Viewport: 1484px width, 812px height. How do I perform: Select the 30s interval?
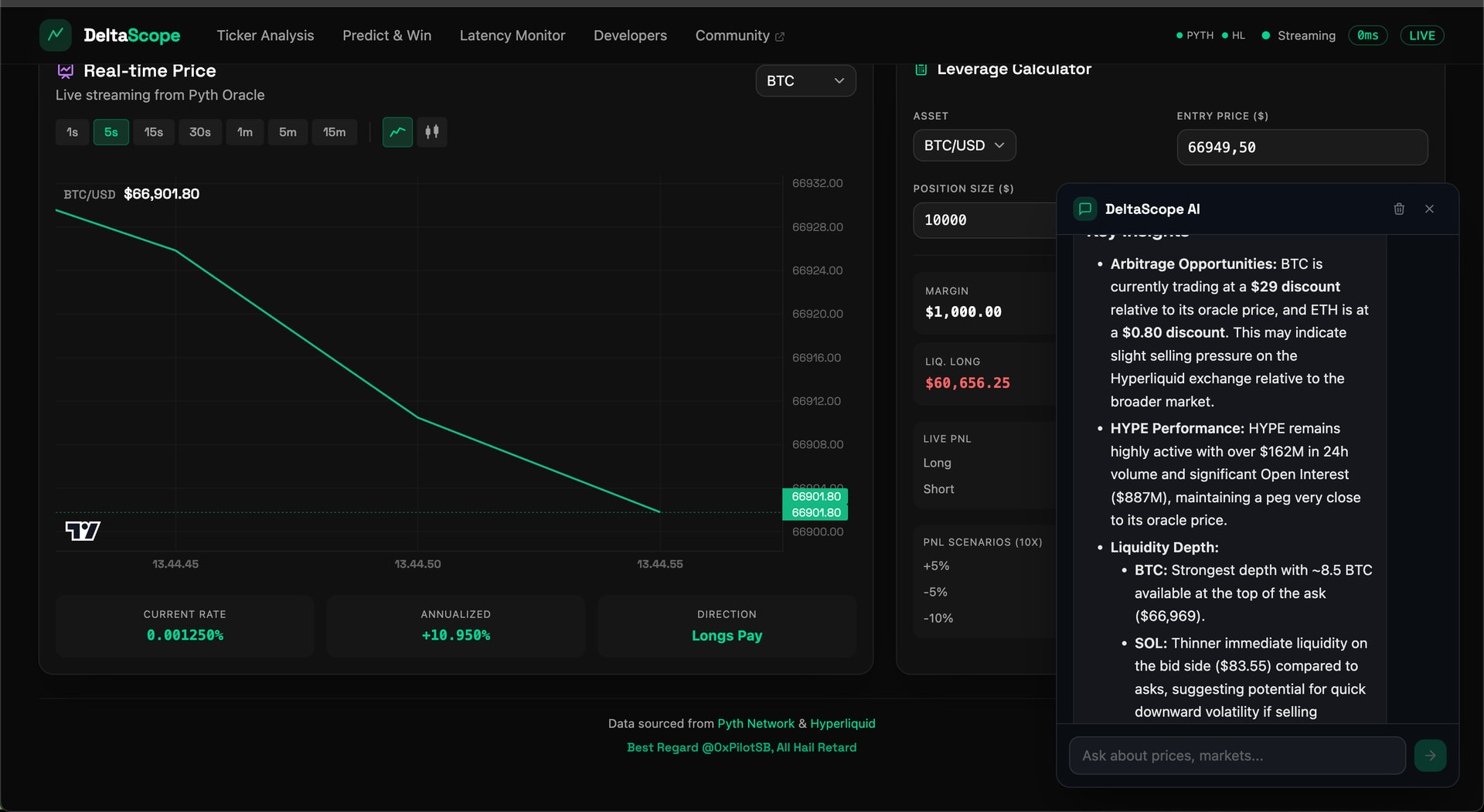click(x=200, y=132)
